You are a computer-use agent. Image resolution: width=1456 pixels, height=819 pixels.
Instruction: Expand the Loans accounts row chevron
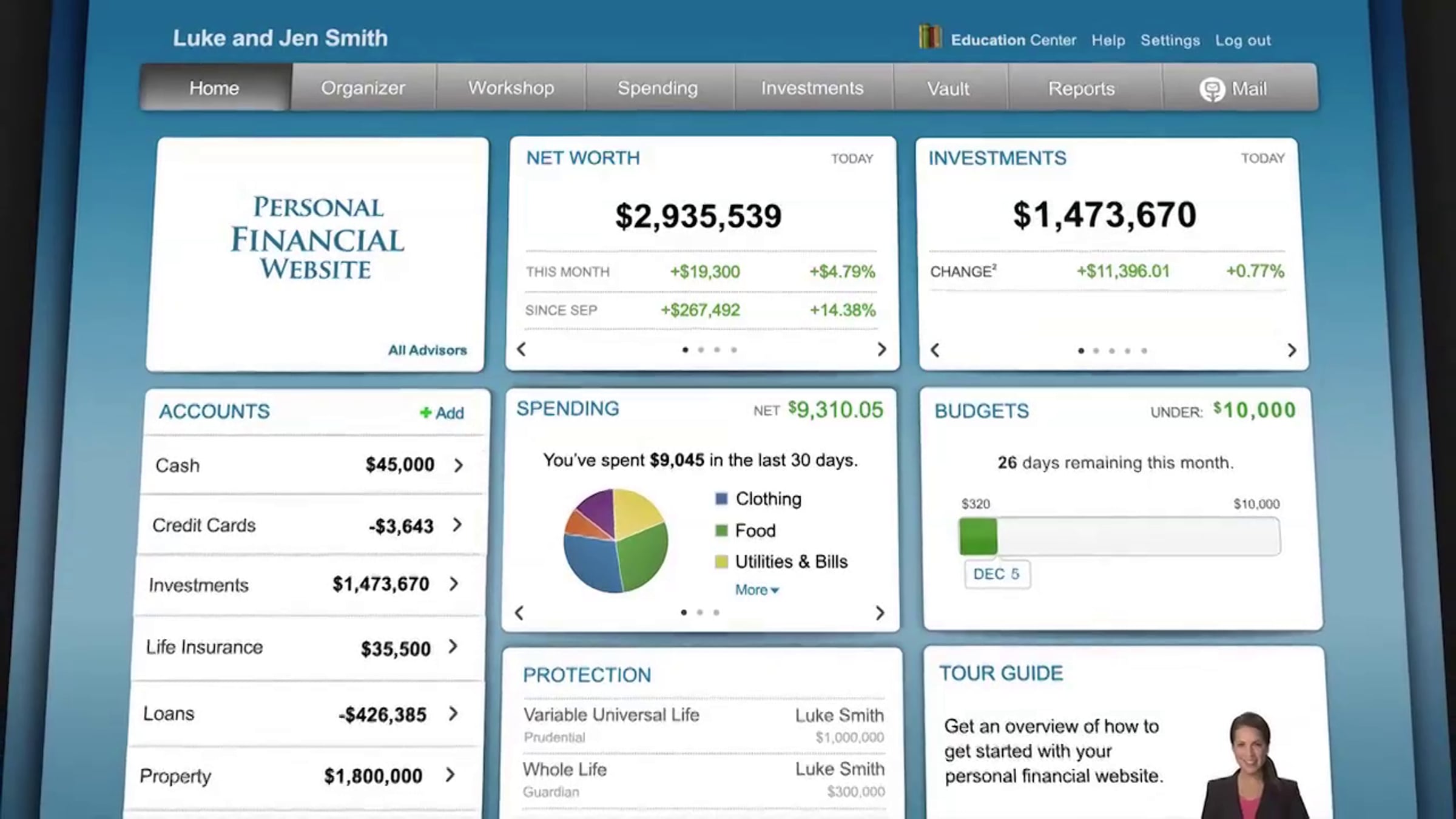453,713
